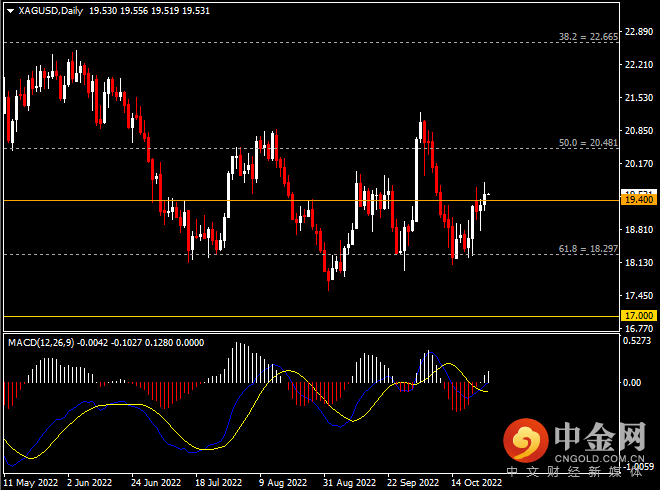
Task: Select the 16.770 price axis value
Action: click(639, 328)
